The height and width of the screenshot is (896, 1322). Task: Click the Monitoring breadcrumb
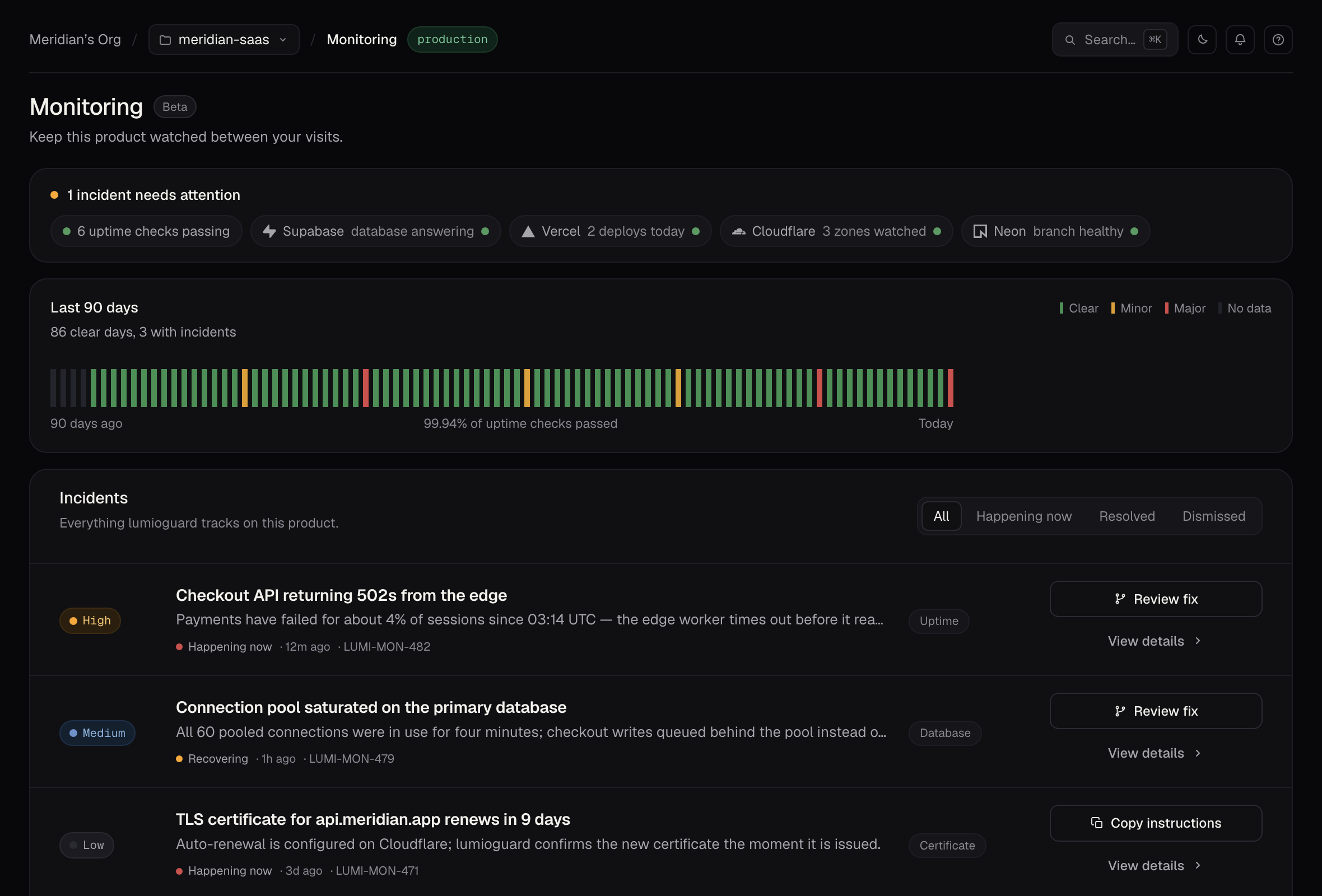pyautogui.click(x=362, y=39)
